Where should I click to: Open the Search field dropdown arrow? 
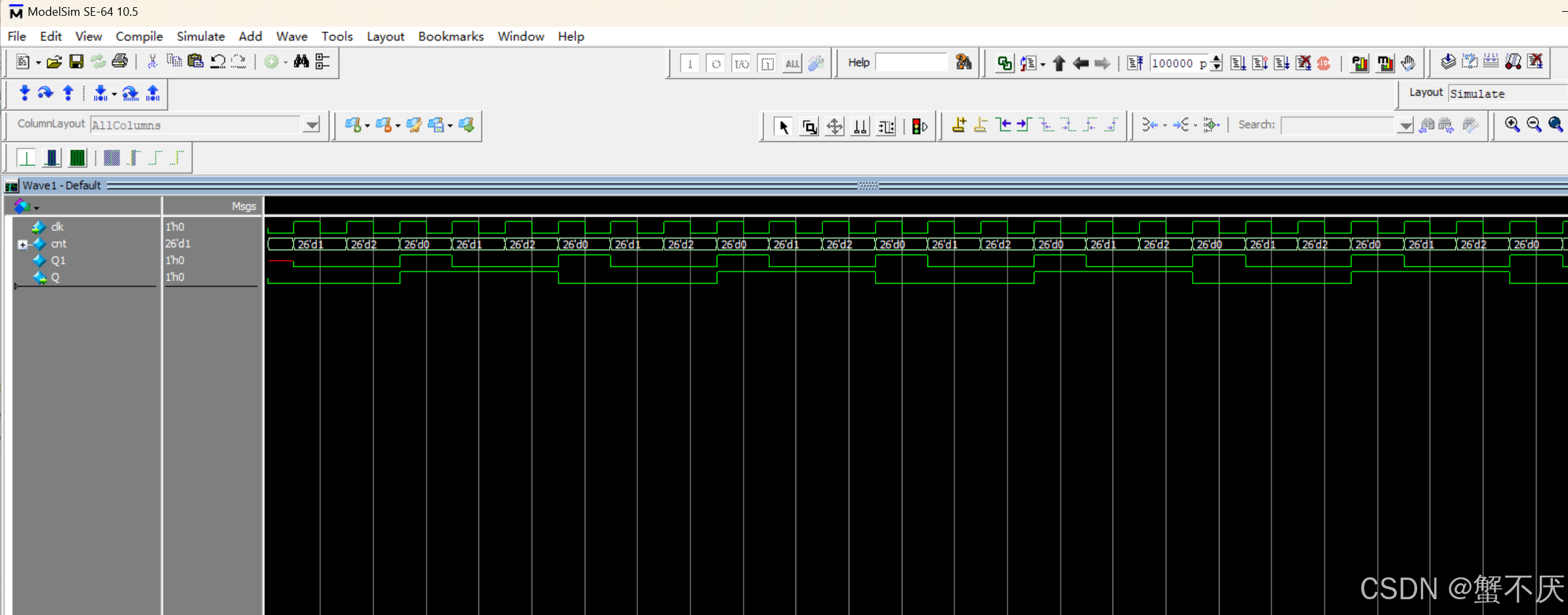(1405, 125)
